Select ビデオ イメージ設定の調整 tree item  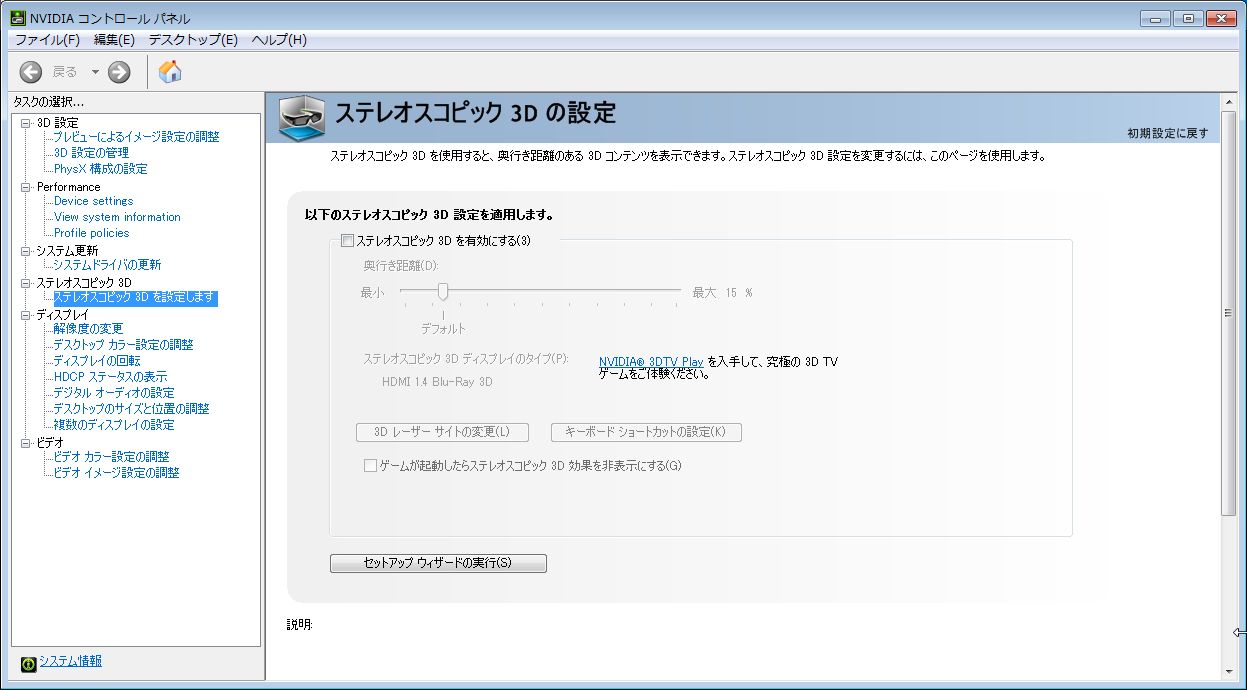116,473
